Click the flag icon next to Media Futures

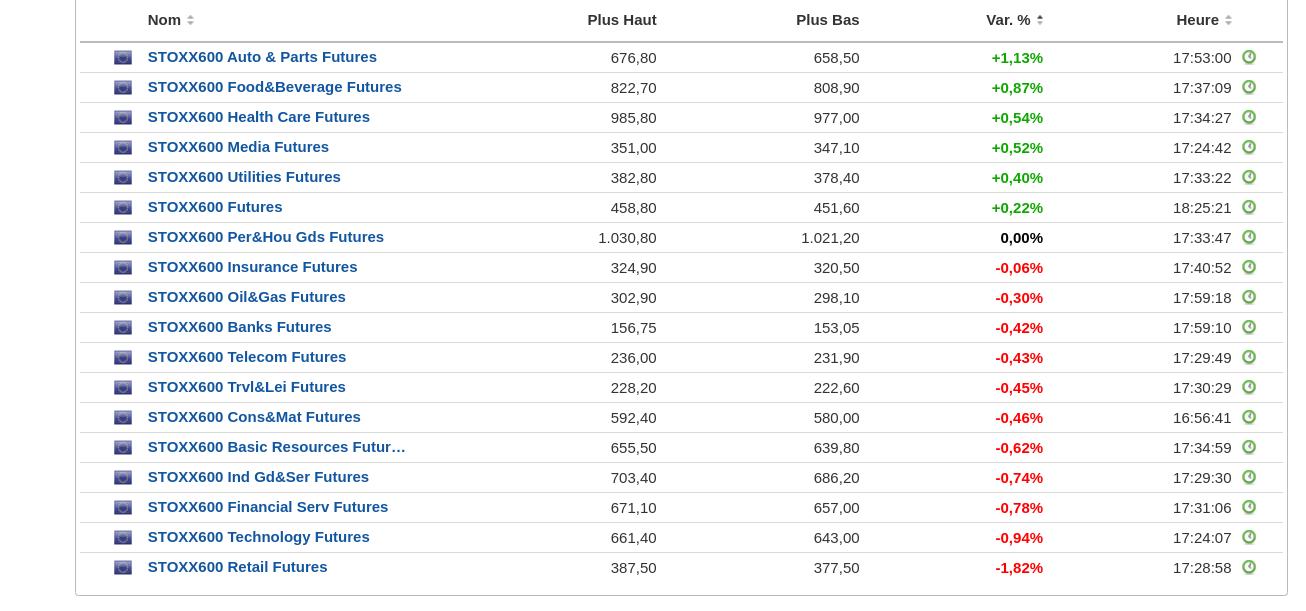pyautogui.click(x=123, y=148)
